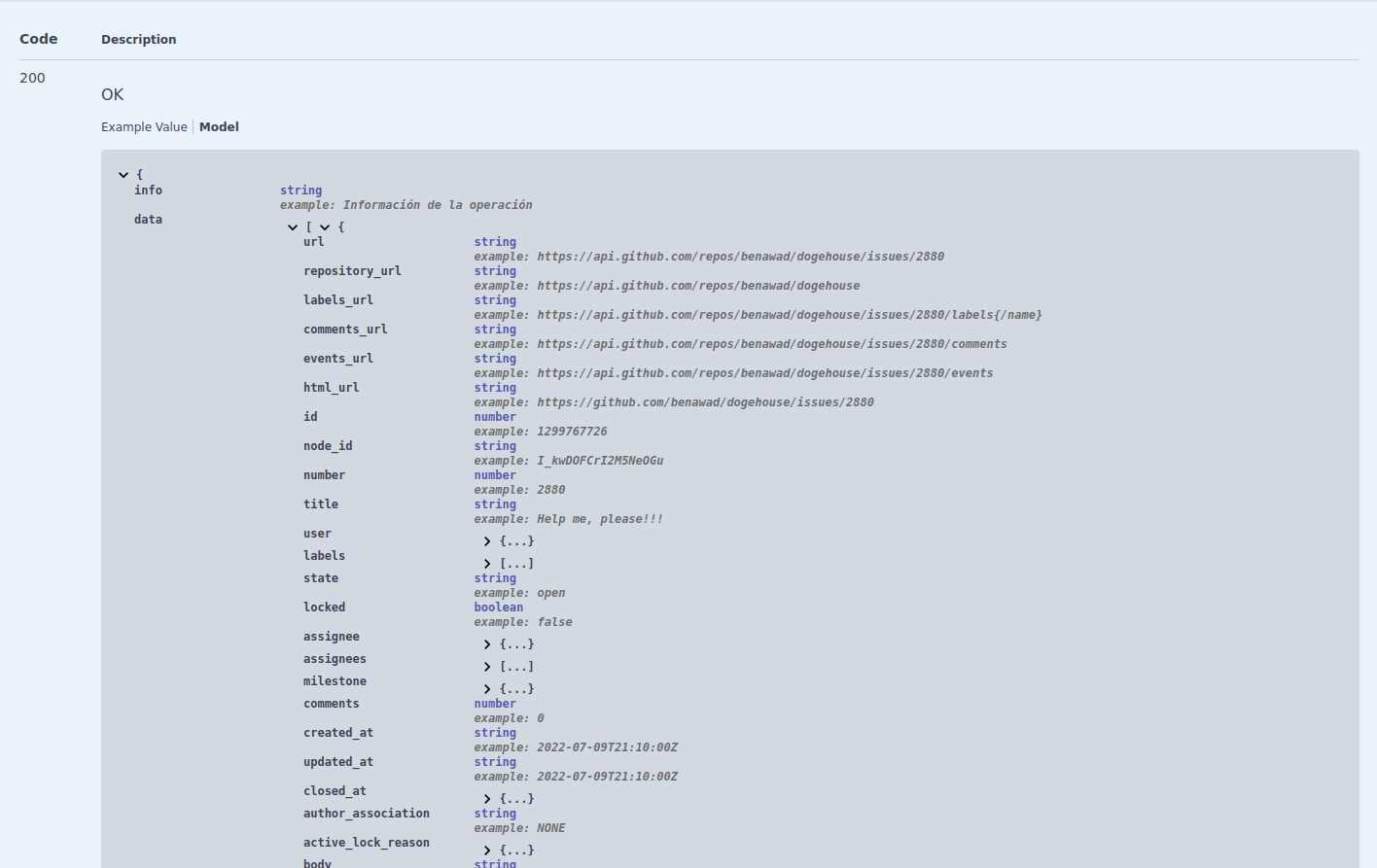
Task: Click the example 'Help me, please!!!'
Action: coord(600,519)
